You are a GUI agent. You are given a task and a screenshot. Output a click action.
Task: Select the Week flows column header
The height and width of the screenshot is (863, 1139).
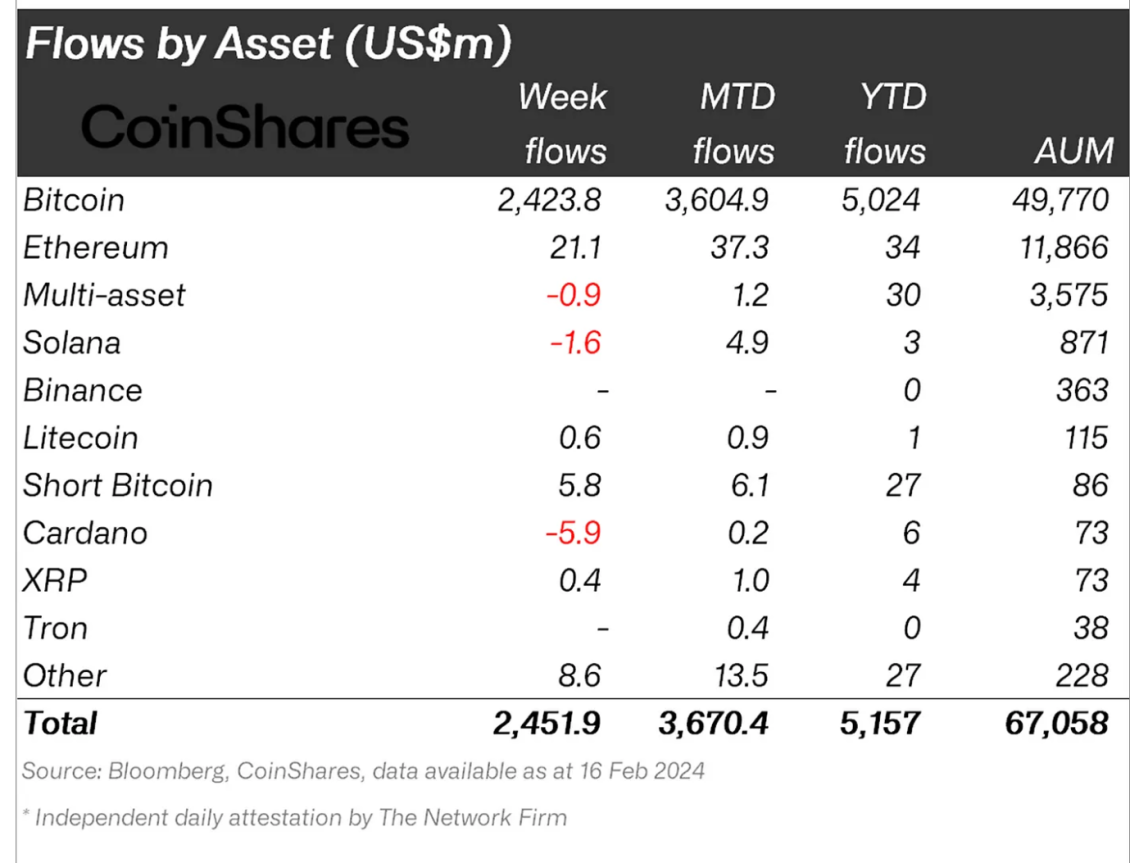coord(564,124)
